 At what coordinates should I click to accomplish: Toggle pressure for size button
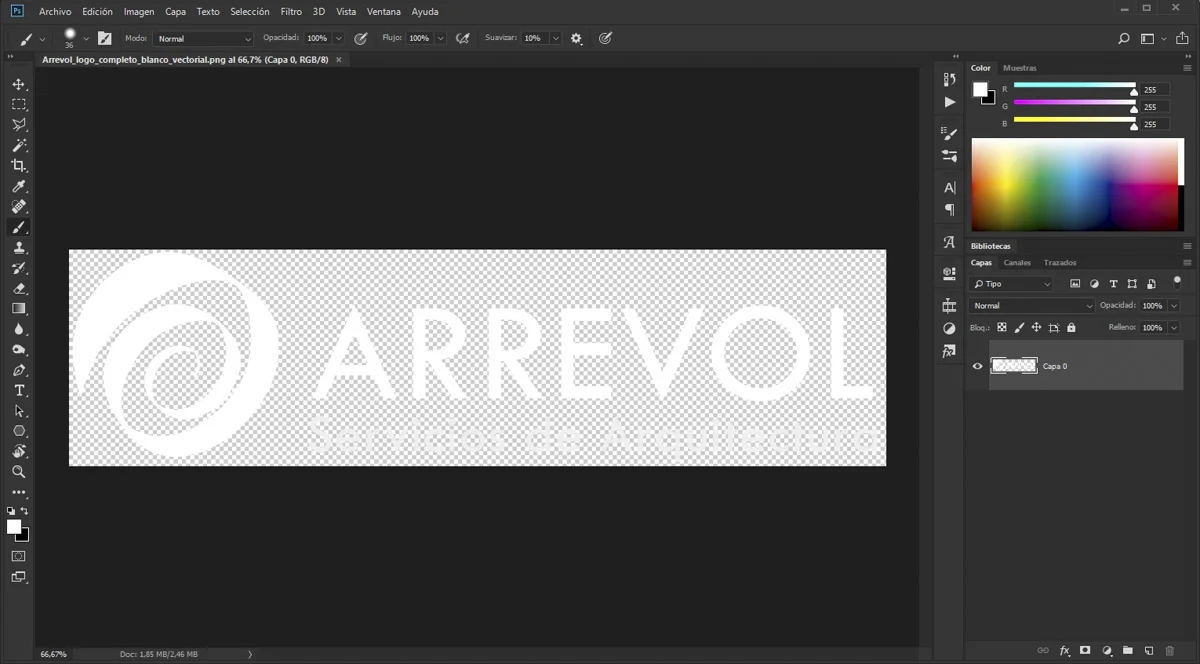605,38
